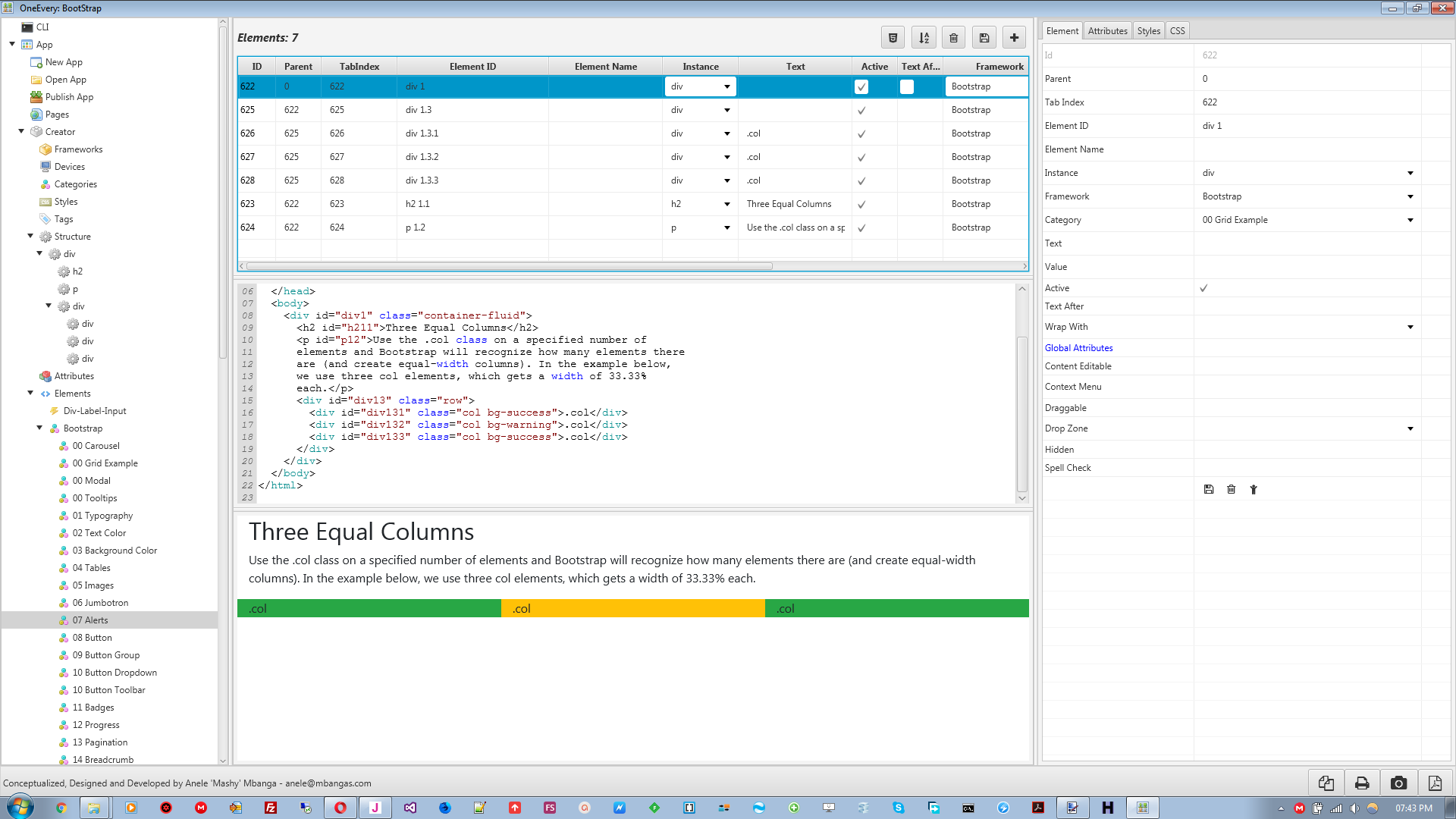Click the plus button to add a new element
Viewport: 1456px width, 819px height.
(1014, 38)
